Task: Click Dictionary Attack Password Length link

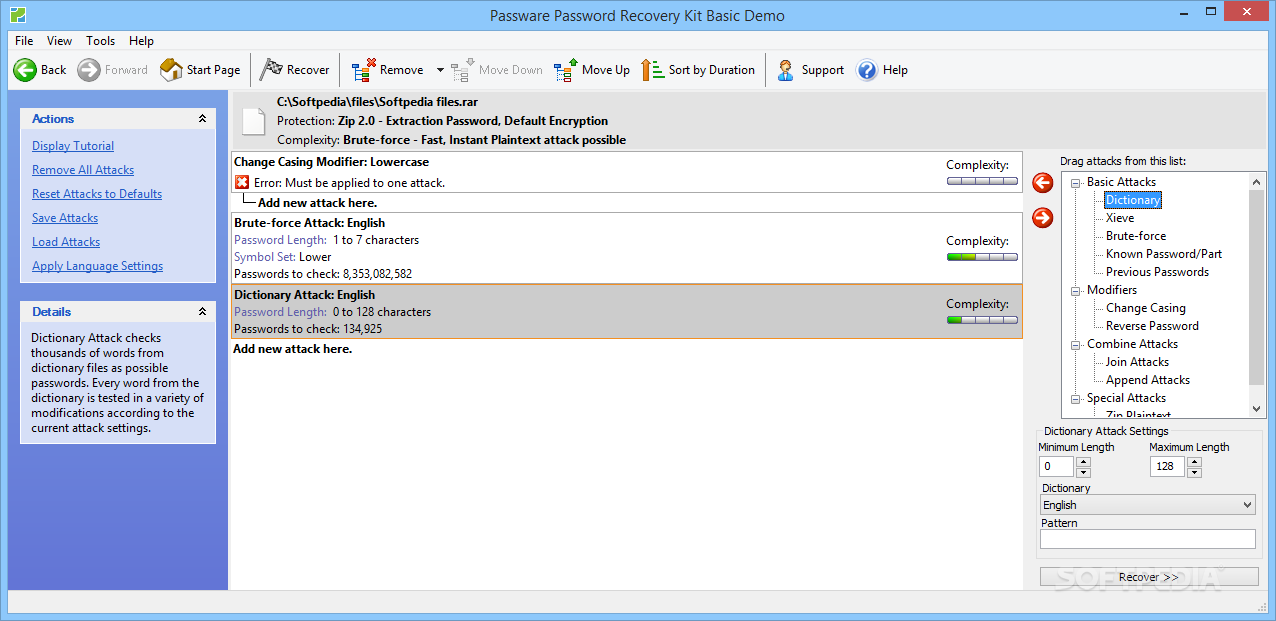Action: [280, 312]
